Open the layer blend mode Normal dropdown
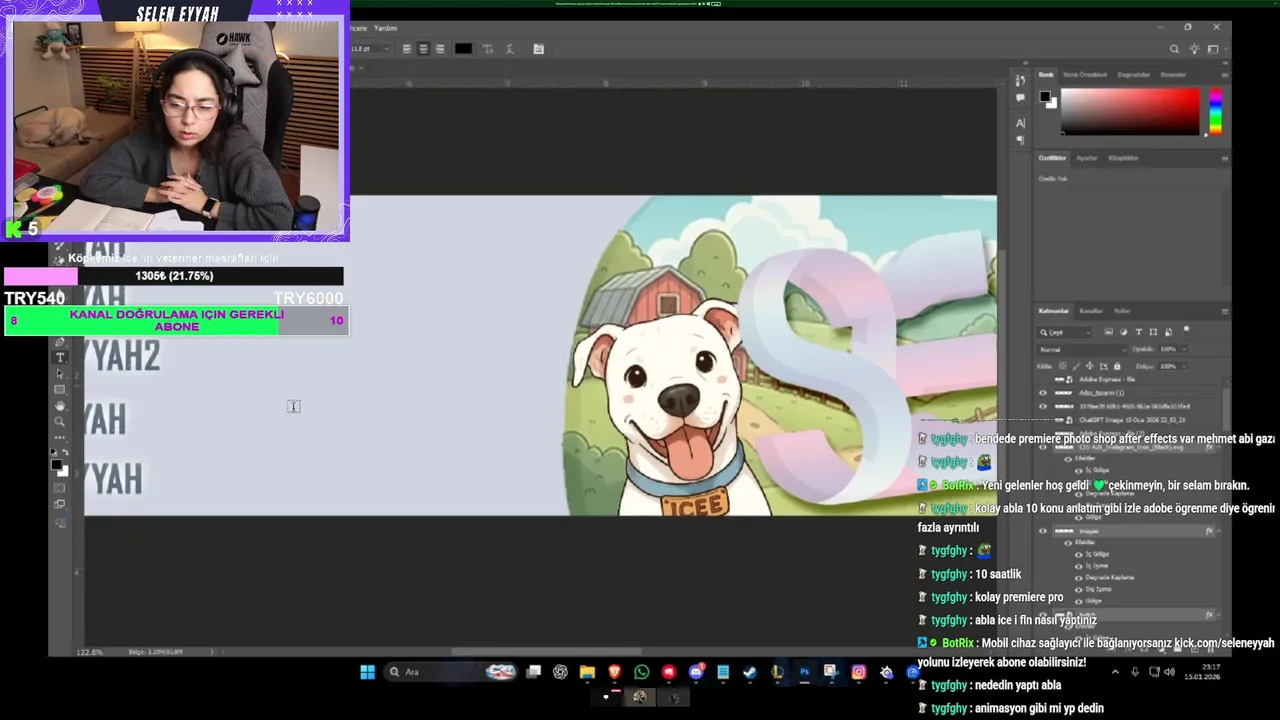1280x720 pixels. 1082,349
